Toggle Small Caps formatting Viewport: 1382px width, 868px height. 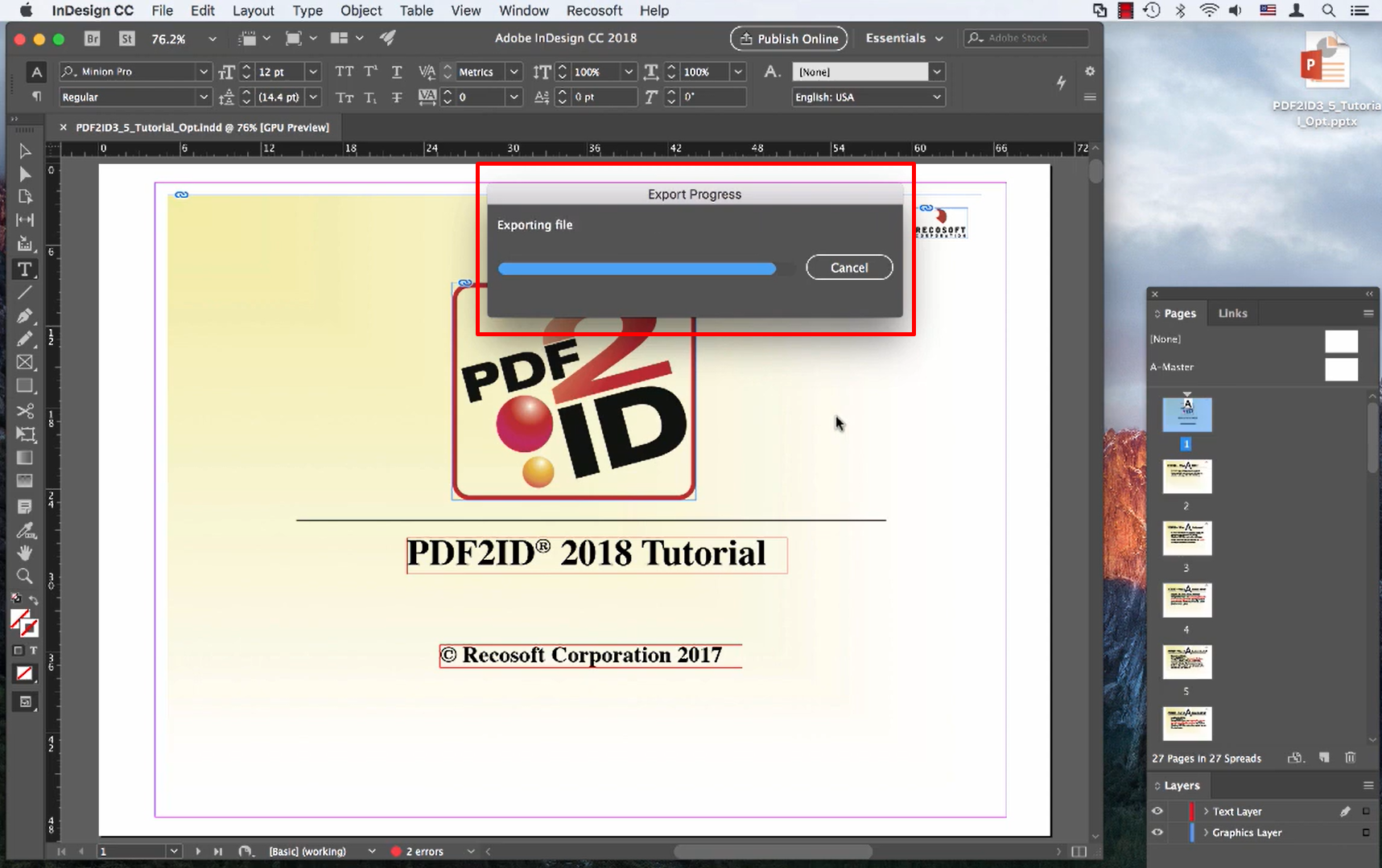[344, 97]
